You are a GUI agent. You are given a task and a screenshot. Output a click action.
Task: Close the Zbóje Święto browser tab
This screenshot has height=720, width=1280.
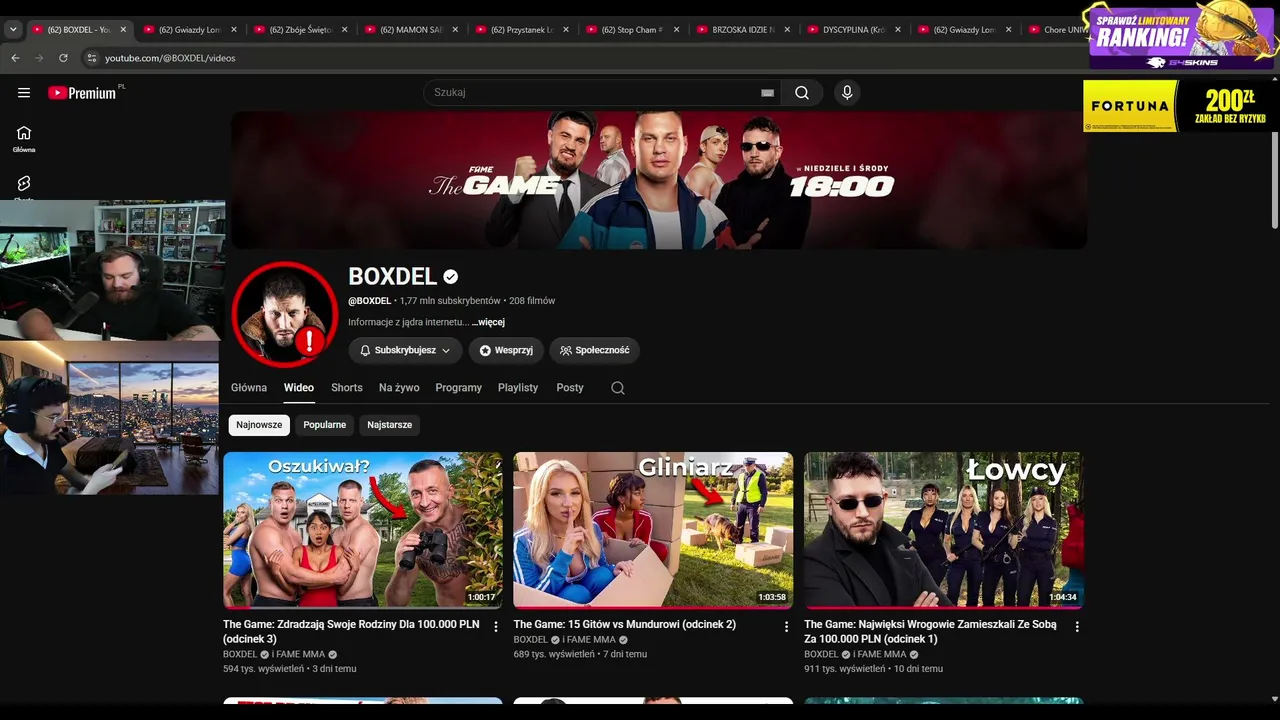pos(345,30)
